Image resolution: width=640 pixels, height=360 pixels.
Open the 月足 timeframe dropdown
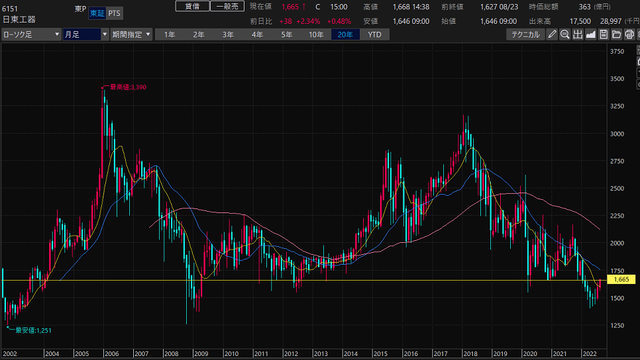tap(86, 35)
